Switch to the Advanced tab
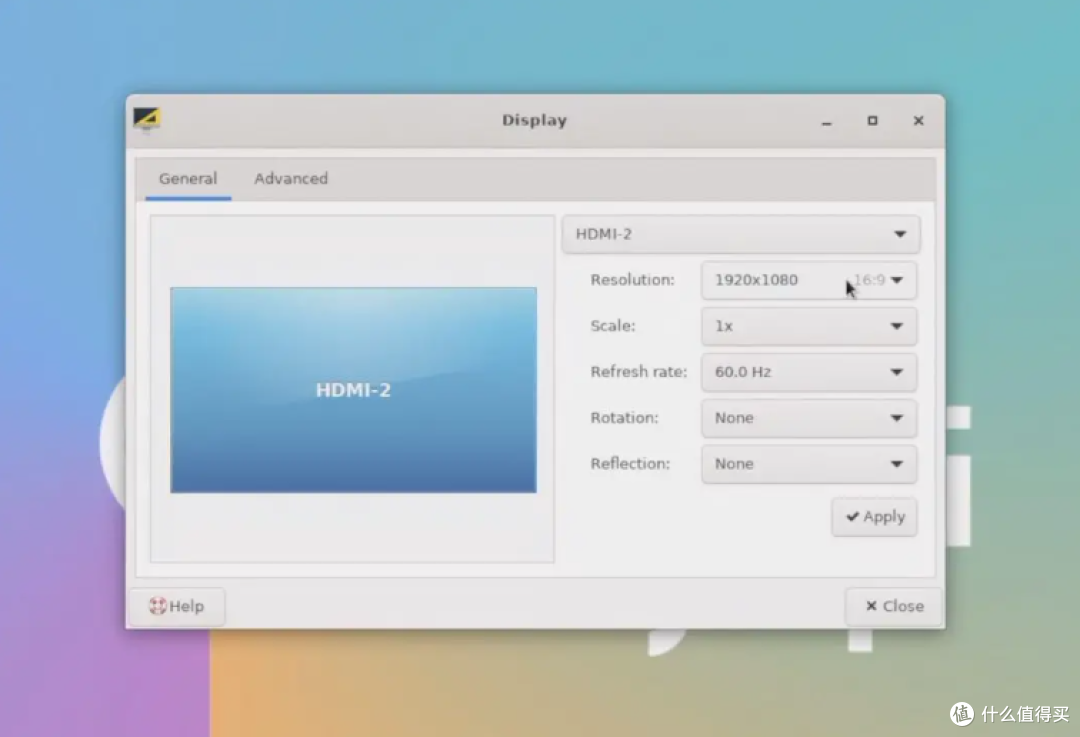The width and height of the screenshot is (1080, 737). click(x=291, y=178)
